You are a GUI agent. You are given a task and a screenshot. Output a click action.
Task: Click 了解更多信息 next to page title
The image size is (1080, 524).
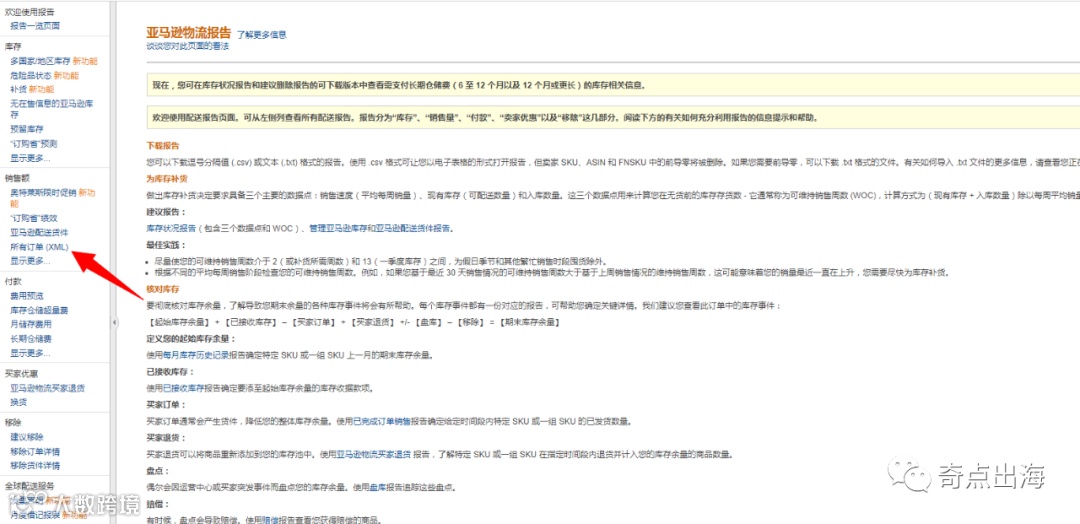pos(262,34)
